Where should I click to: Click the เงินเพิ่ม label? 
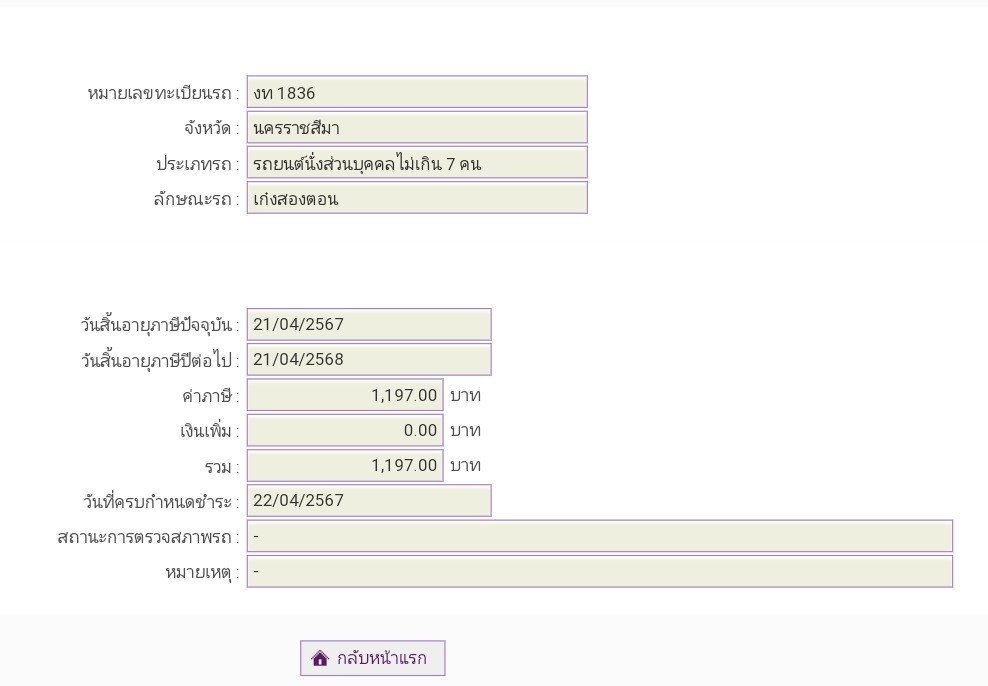[210, 432]
